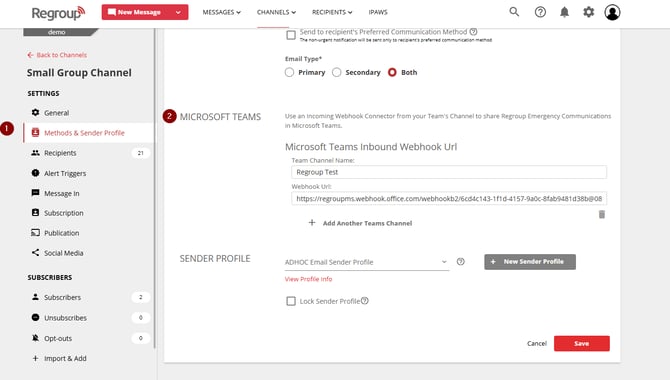Delete the Teams webhook with trash icon
Viewport: 670px width, 380px height.
point(602,214)
